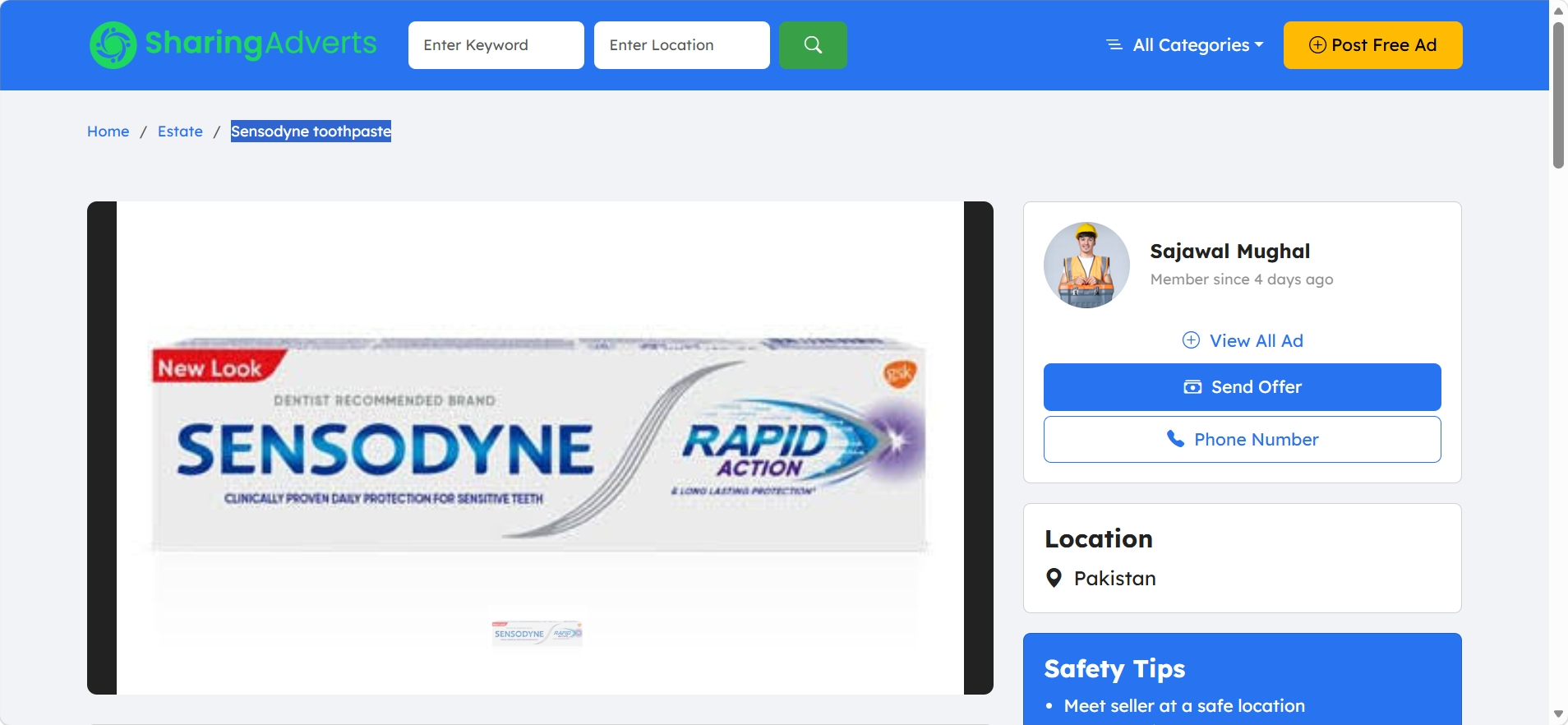The image size is (1568, 725).
Task: Reveal the seller's Phone Number
Action: 1242,440
